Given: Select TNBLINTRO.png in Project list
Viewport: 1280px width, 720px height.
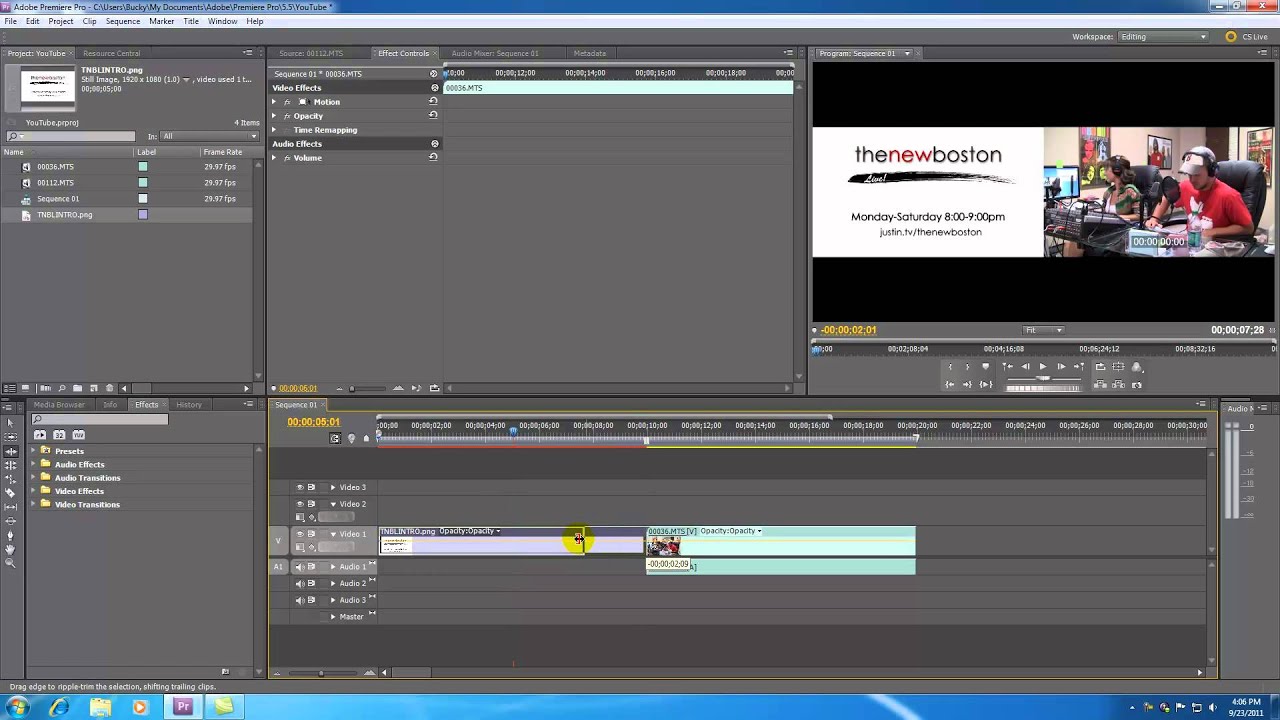Looking at the screenshot, I should tap(64, 215).
